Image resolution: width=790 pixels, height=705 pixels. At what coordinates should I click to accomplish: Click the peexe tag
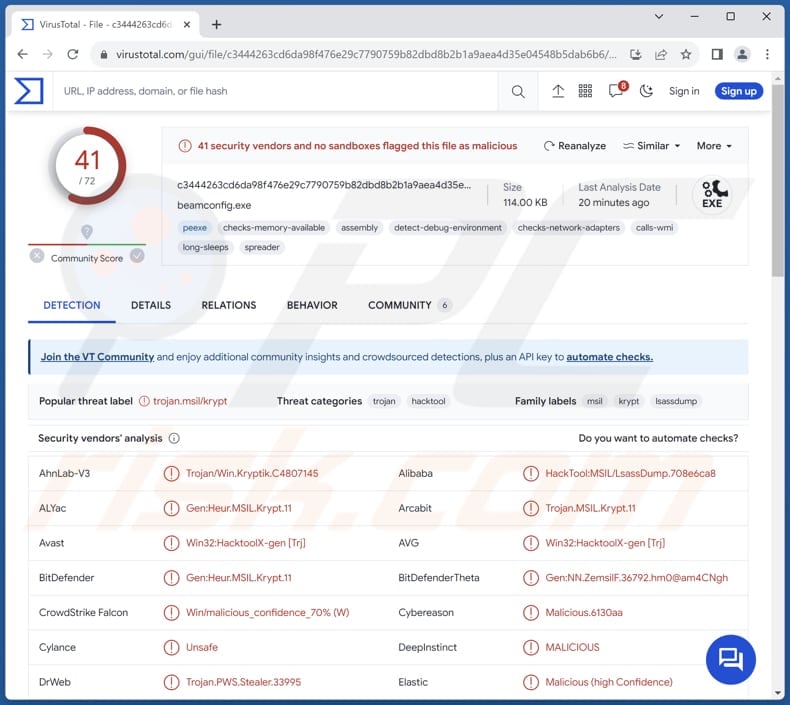click(x=194, y=228)
